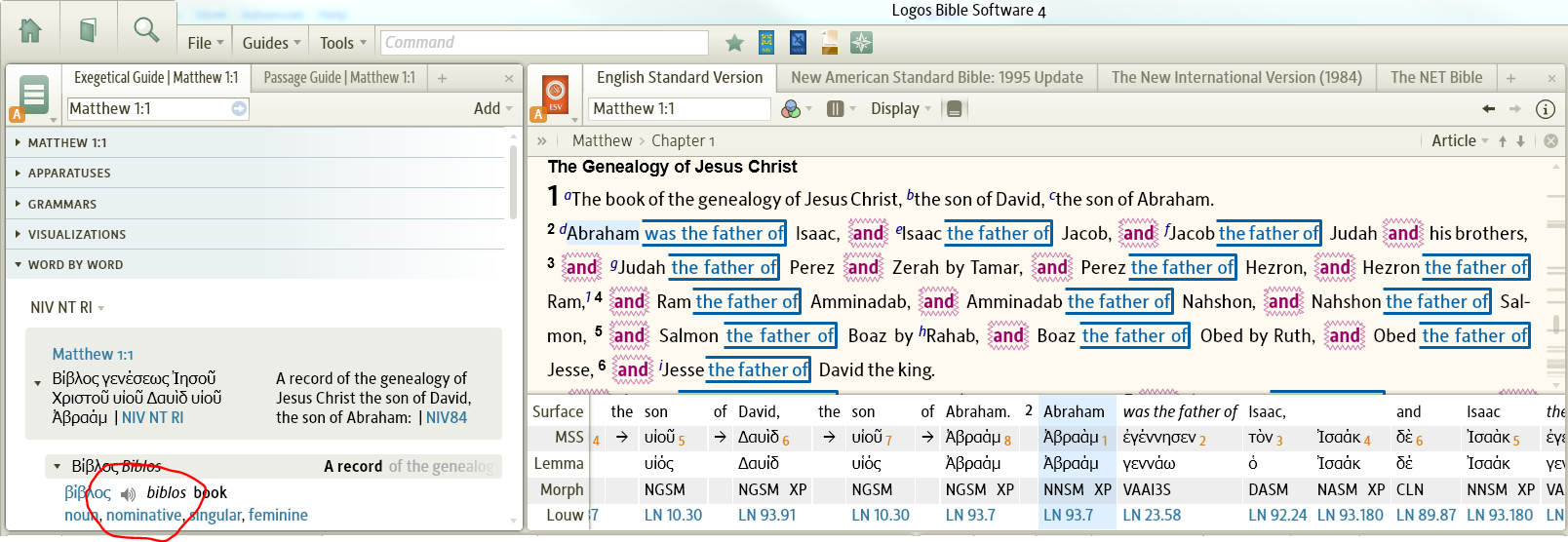Collapse the Βίβλος Biblos word entry

pyautogui.click(x=58, y=467)
